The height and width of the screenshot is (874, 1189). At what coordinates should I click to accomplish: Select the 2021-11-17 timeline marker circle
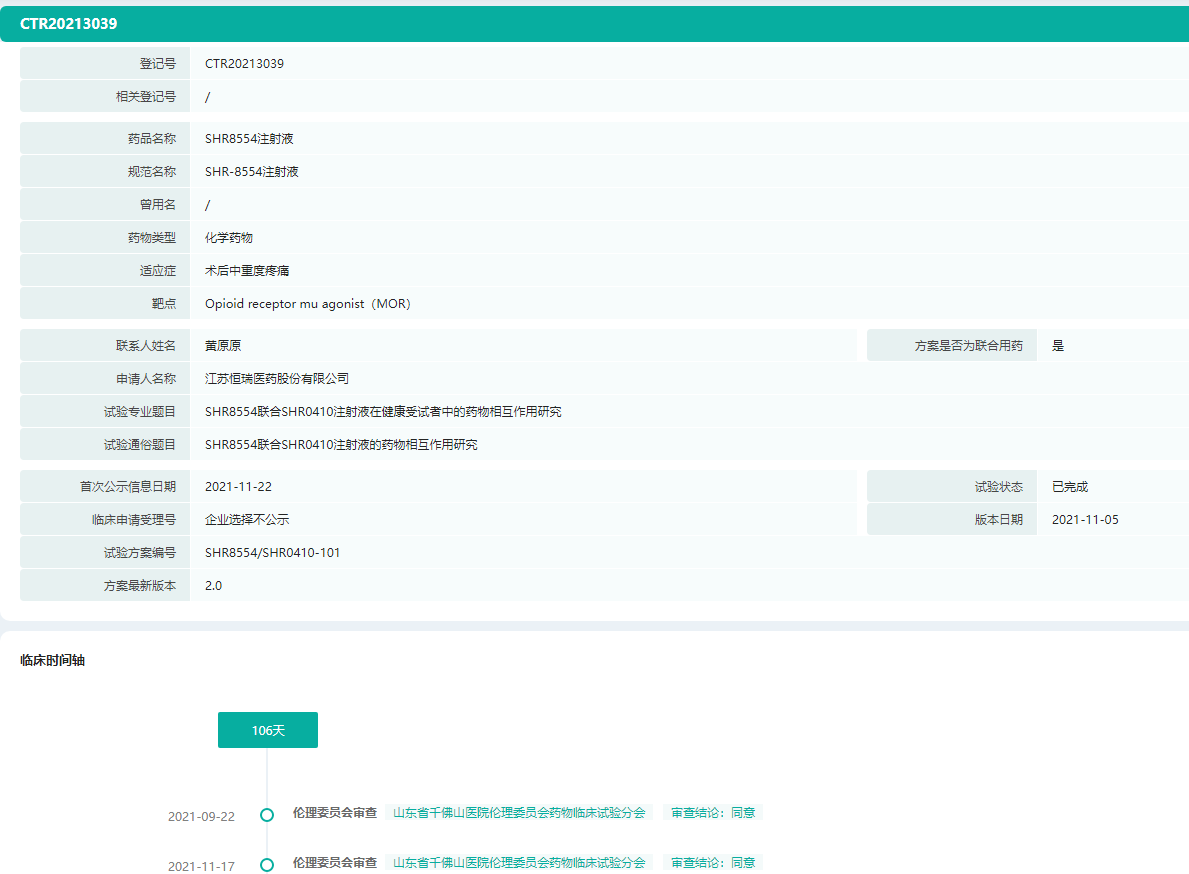(x=267, y=865)
